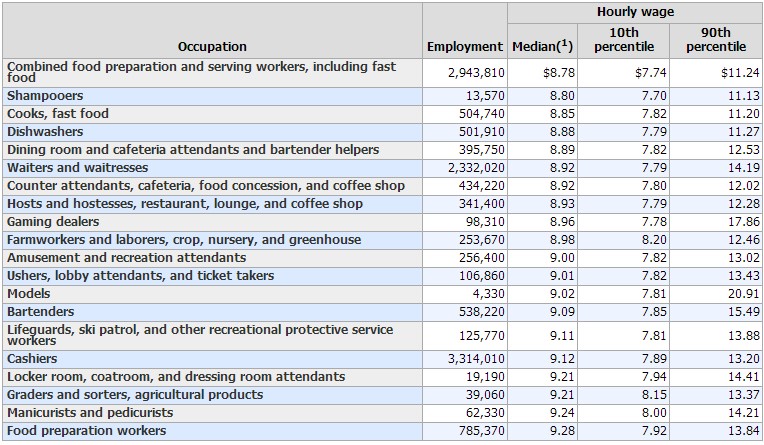764x445 pixels.
Task: Click the Manicurists and pedicurists row label
Action: click(x=90, y=412)
